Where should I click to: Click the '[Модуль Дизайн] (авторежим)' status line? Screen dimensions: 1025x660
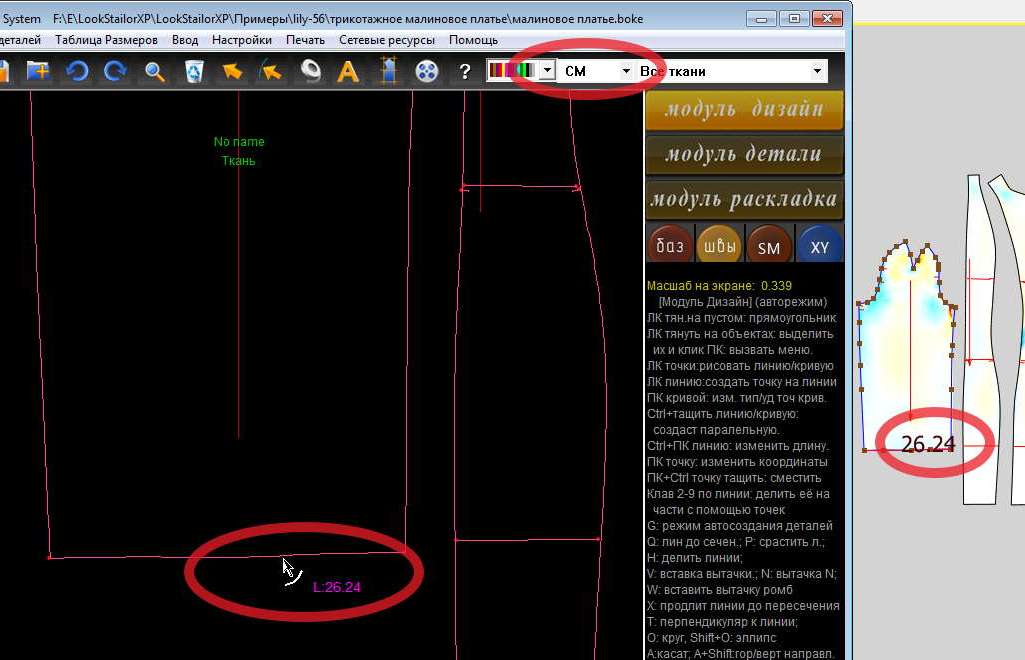(743, 302)
